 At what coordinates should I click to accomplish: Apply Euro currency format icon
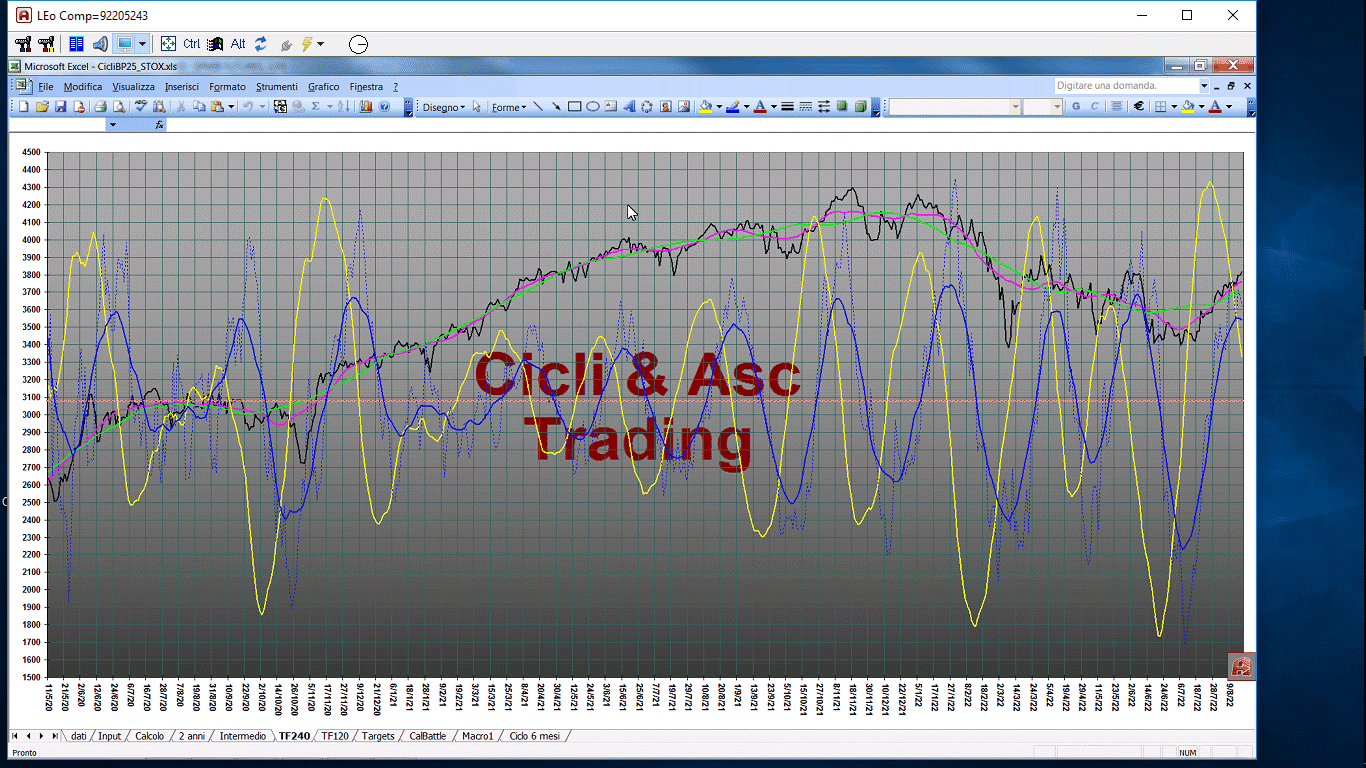1138,106
